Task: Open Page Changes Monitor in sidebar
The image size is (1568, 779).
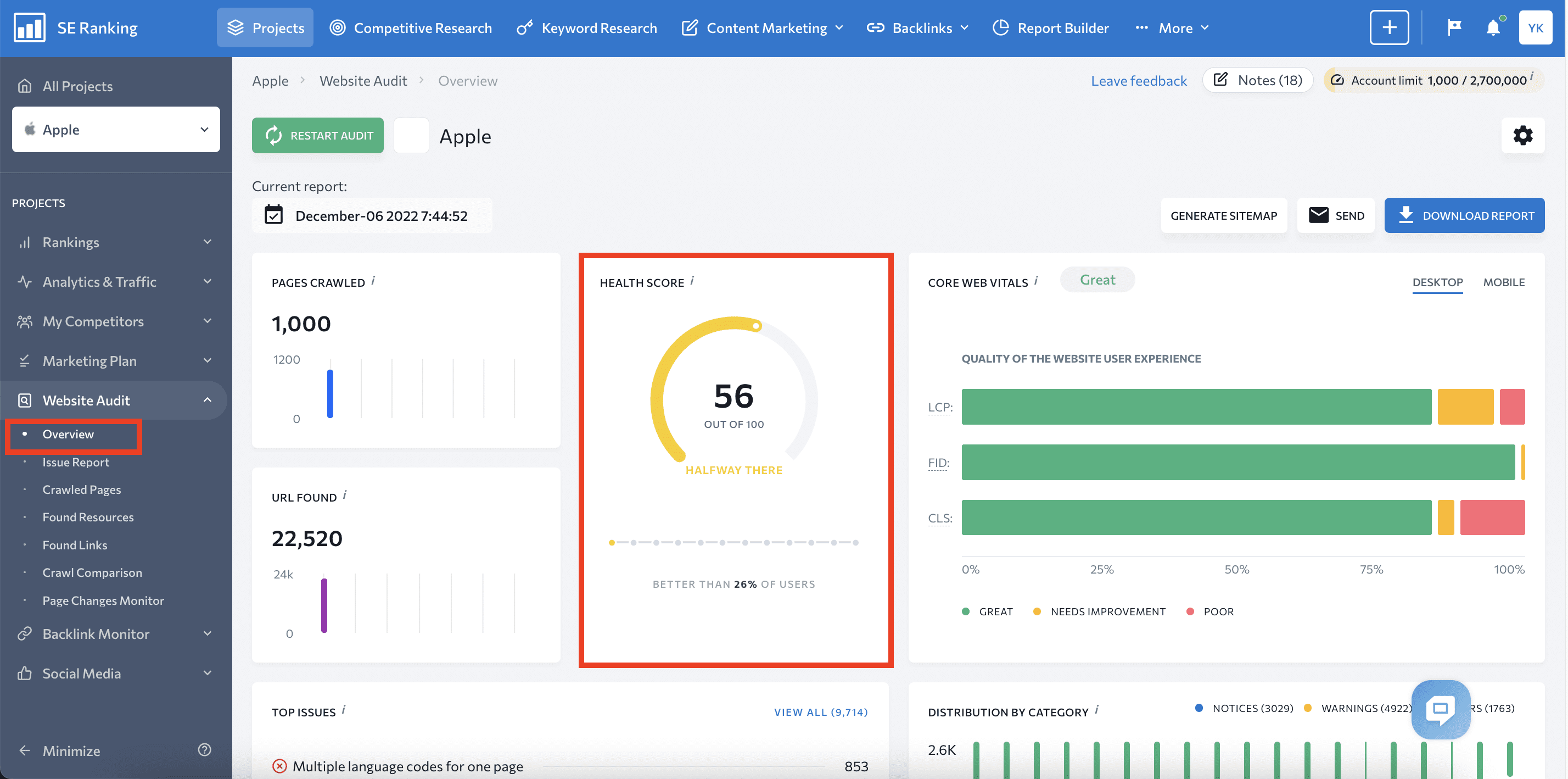Action: [x=103, y=600]
